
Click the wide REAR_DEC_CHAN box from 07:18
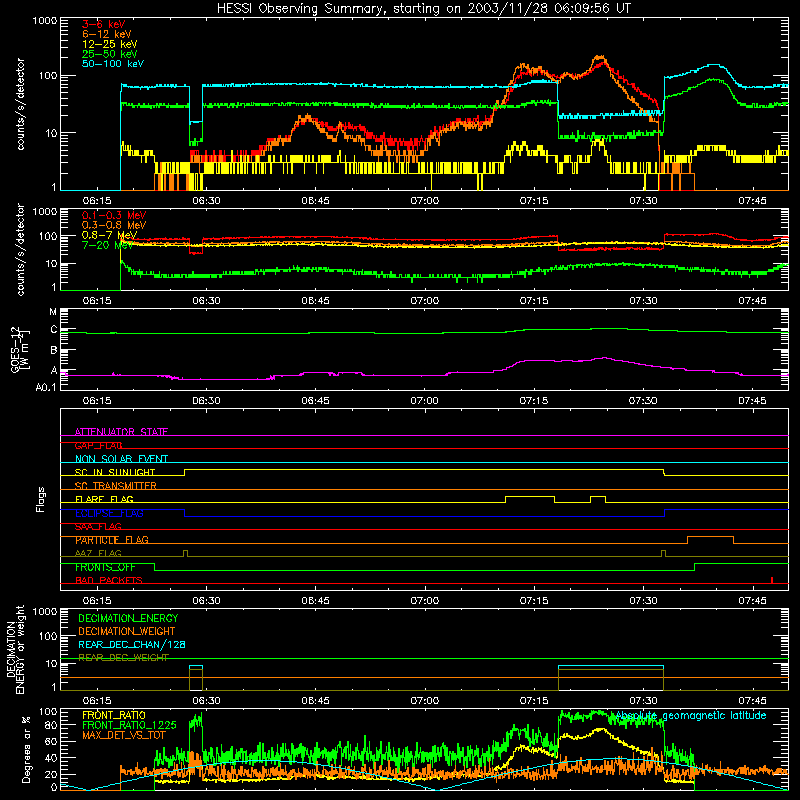coord(611,666)
